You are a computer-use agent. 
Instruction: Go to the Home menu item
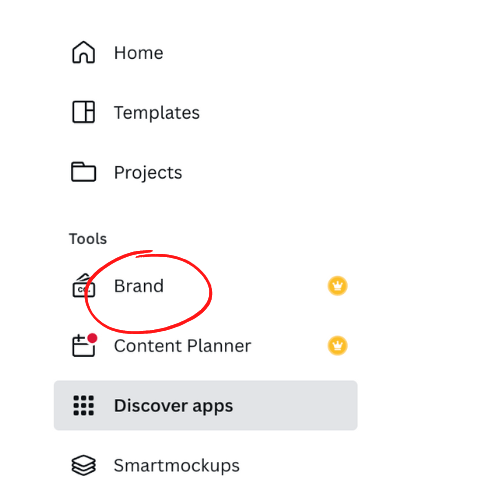(139, 53)
